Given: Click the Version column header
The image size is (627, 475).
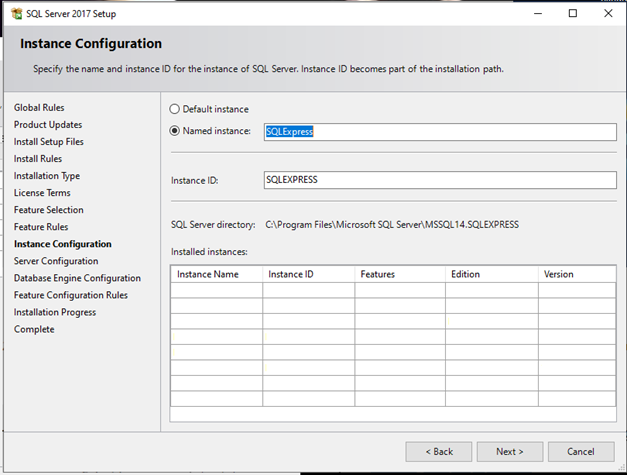Looking at the screenshot, I should (x=576, y=274).
